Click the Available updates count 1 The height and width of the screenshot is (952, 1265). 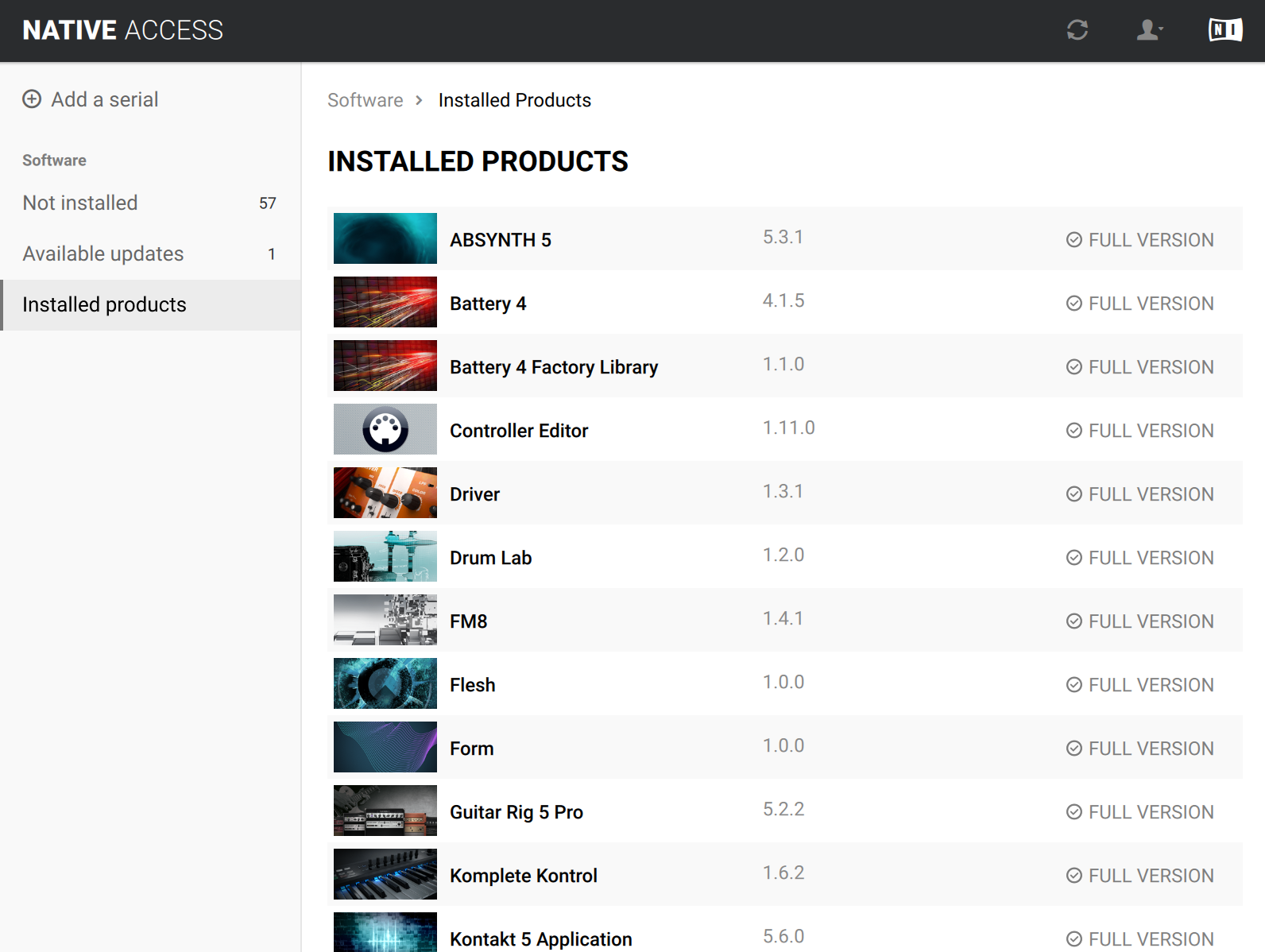[x=272, y=254]
